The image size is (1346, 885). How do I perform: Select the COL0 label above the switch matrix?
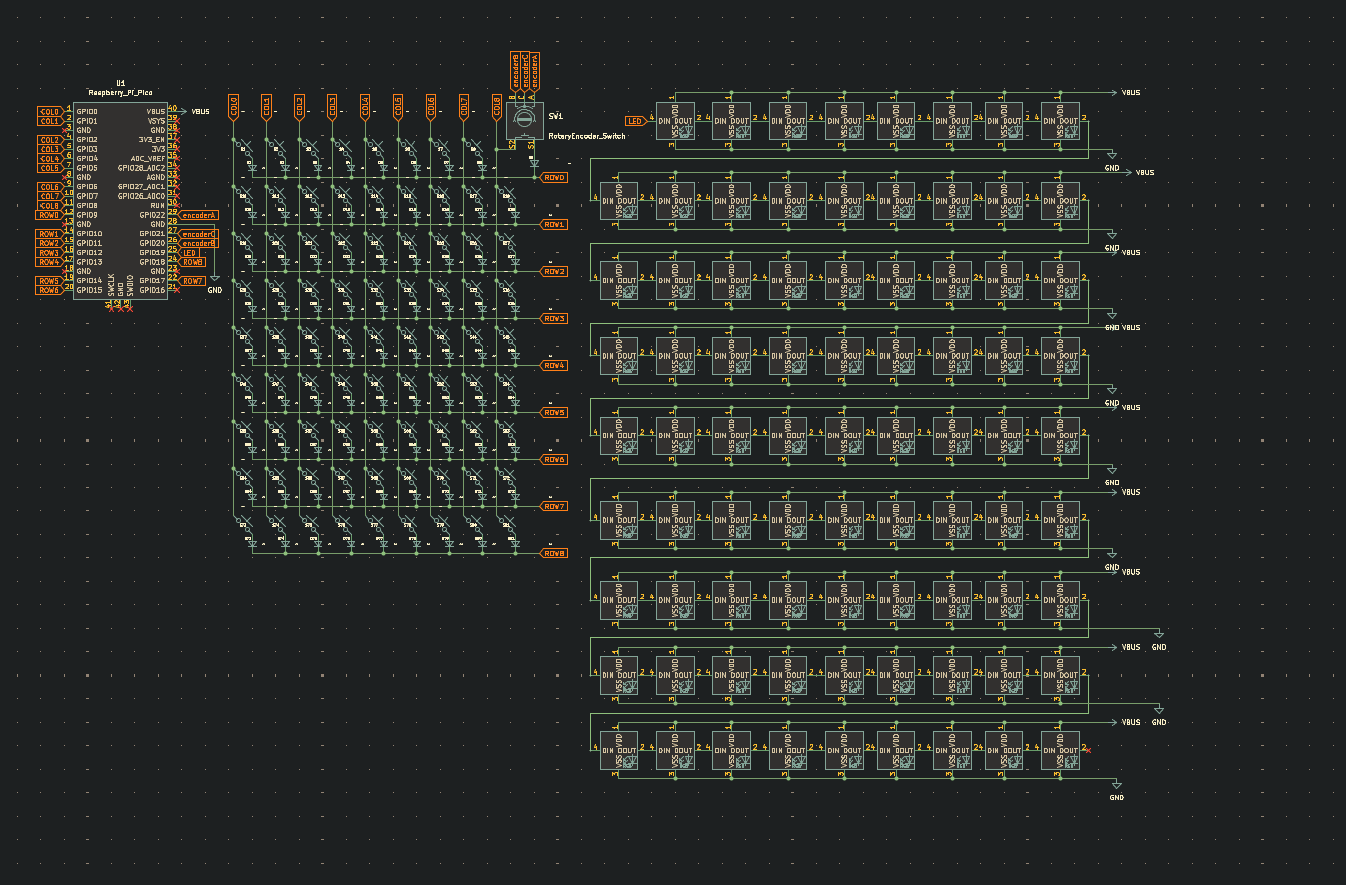(x=232, y=107)
